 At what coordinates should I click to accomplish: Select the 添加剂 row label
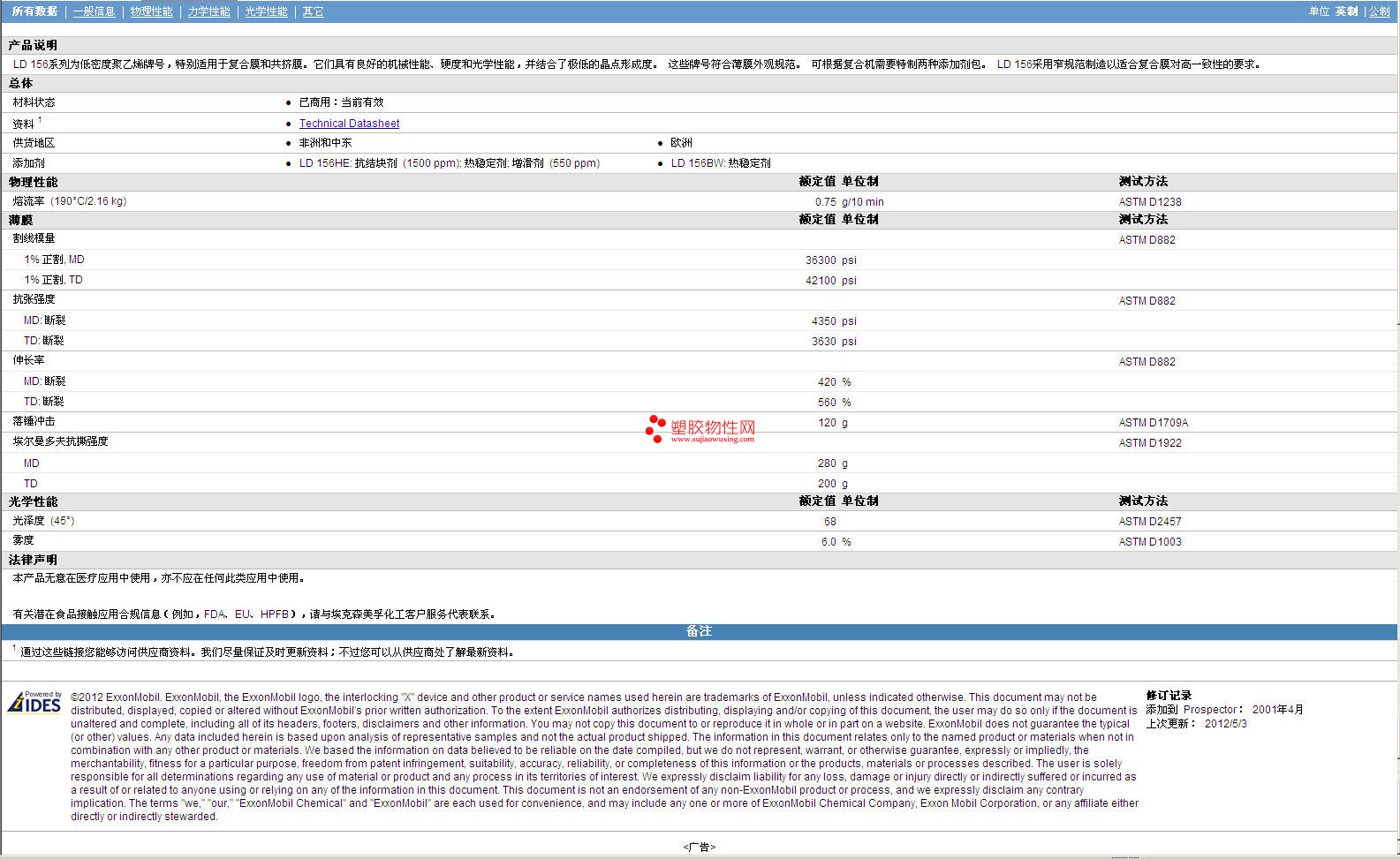(x=28, y=163)
